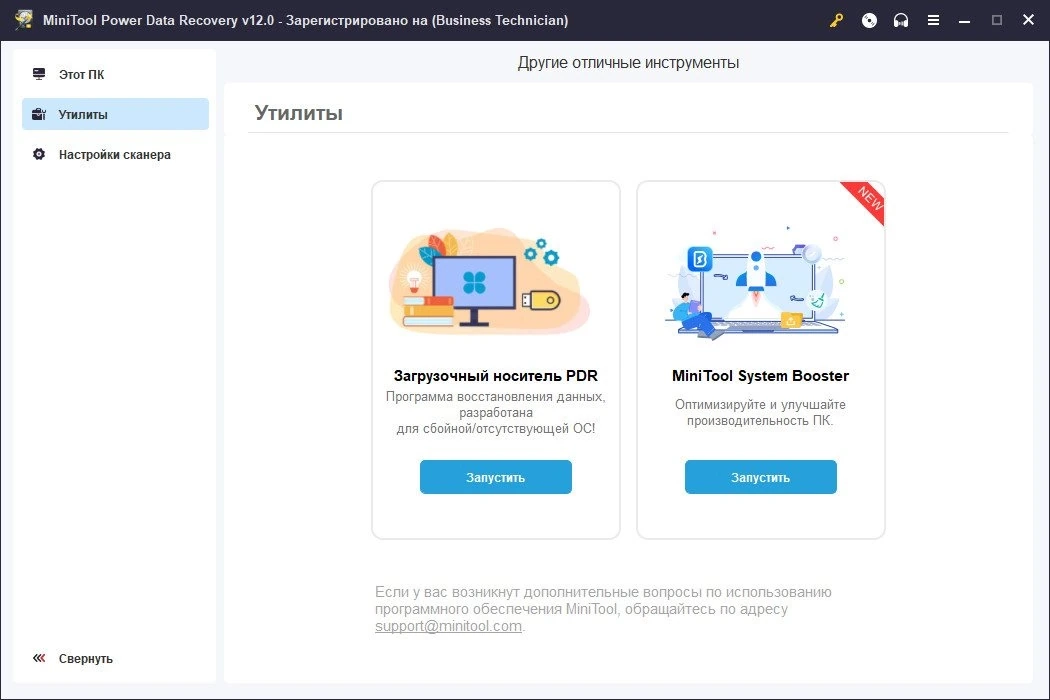Click the gear icon beside Настройки сканера
This screenshot has width=1050, height=700.
[39, 154]
